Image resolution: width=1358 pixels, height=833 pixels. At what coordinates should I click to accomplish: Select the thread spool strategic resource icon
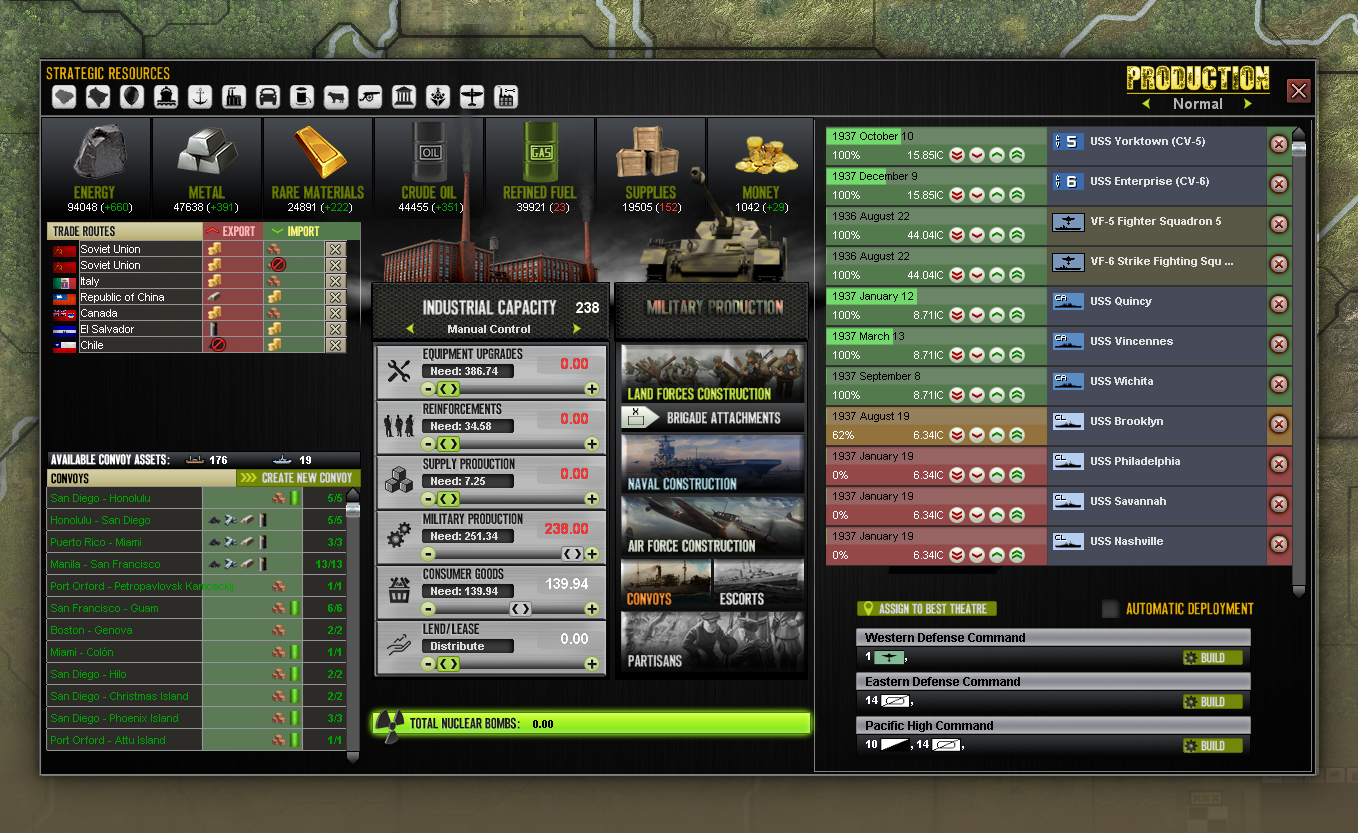[x=302, y=97]
